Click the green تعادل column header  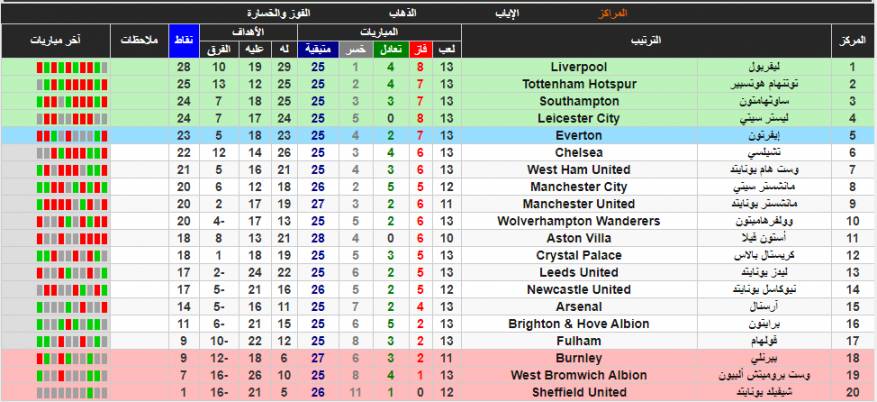pyautogui.click(x=389, y=49)
